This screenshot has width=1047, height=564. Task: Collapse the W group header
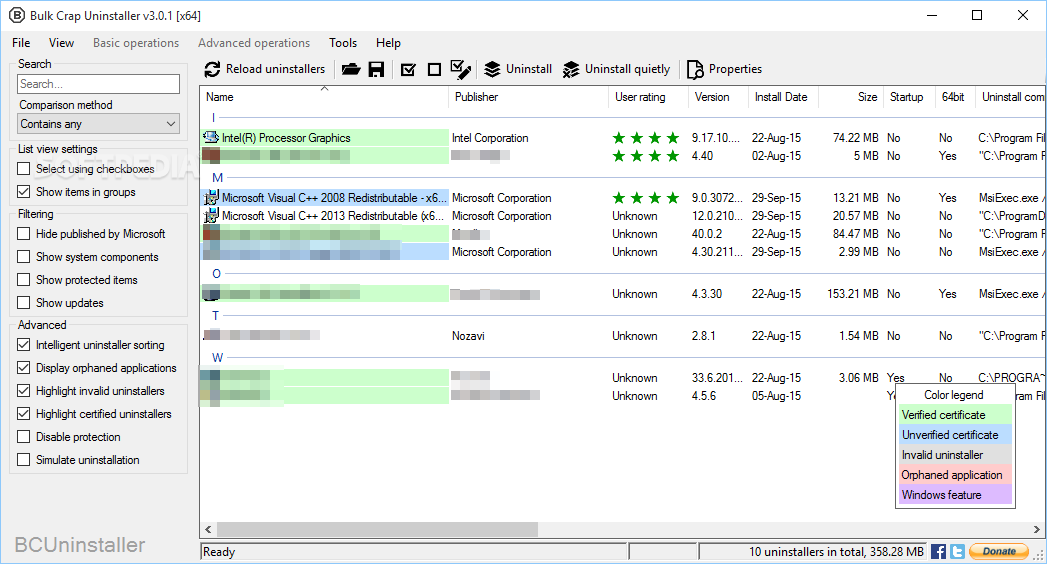tap(218, 358)
